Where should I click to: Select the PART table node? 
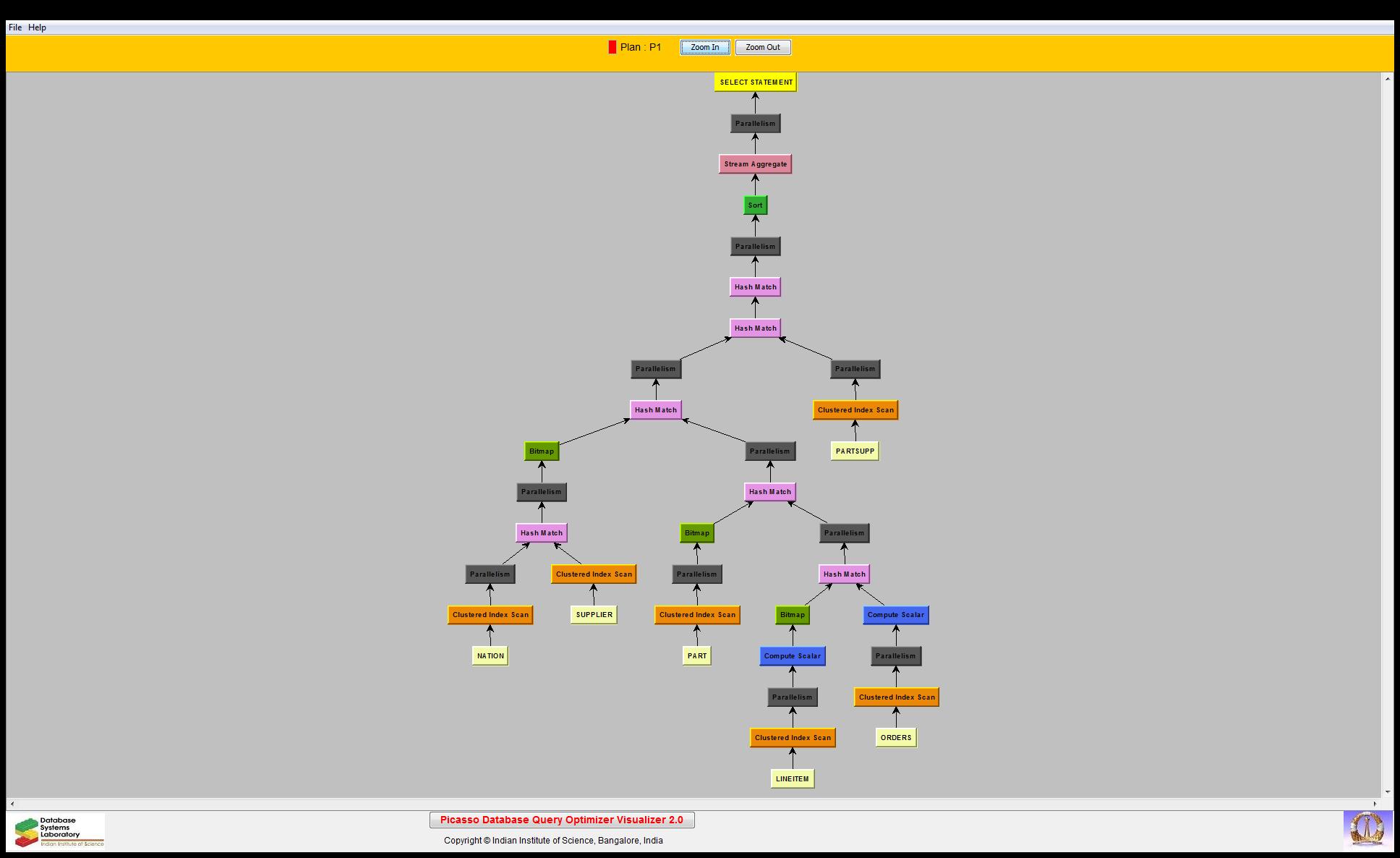[696, 656]
